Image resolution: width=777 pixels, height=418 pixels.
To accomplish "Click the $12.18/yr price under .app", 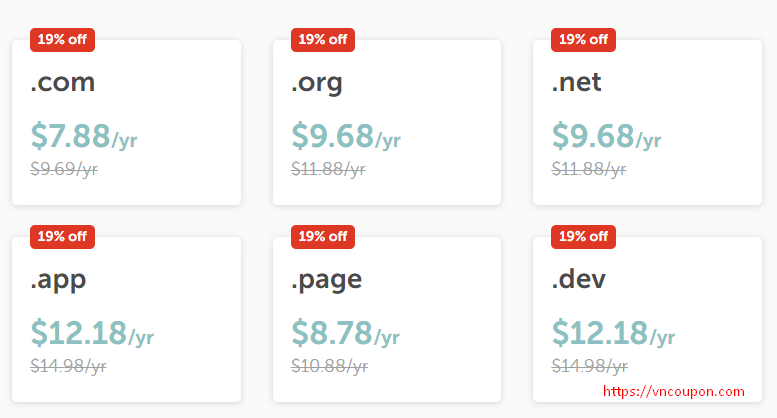I will pos(92,332).
